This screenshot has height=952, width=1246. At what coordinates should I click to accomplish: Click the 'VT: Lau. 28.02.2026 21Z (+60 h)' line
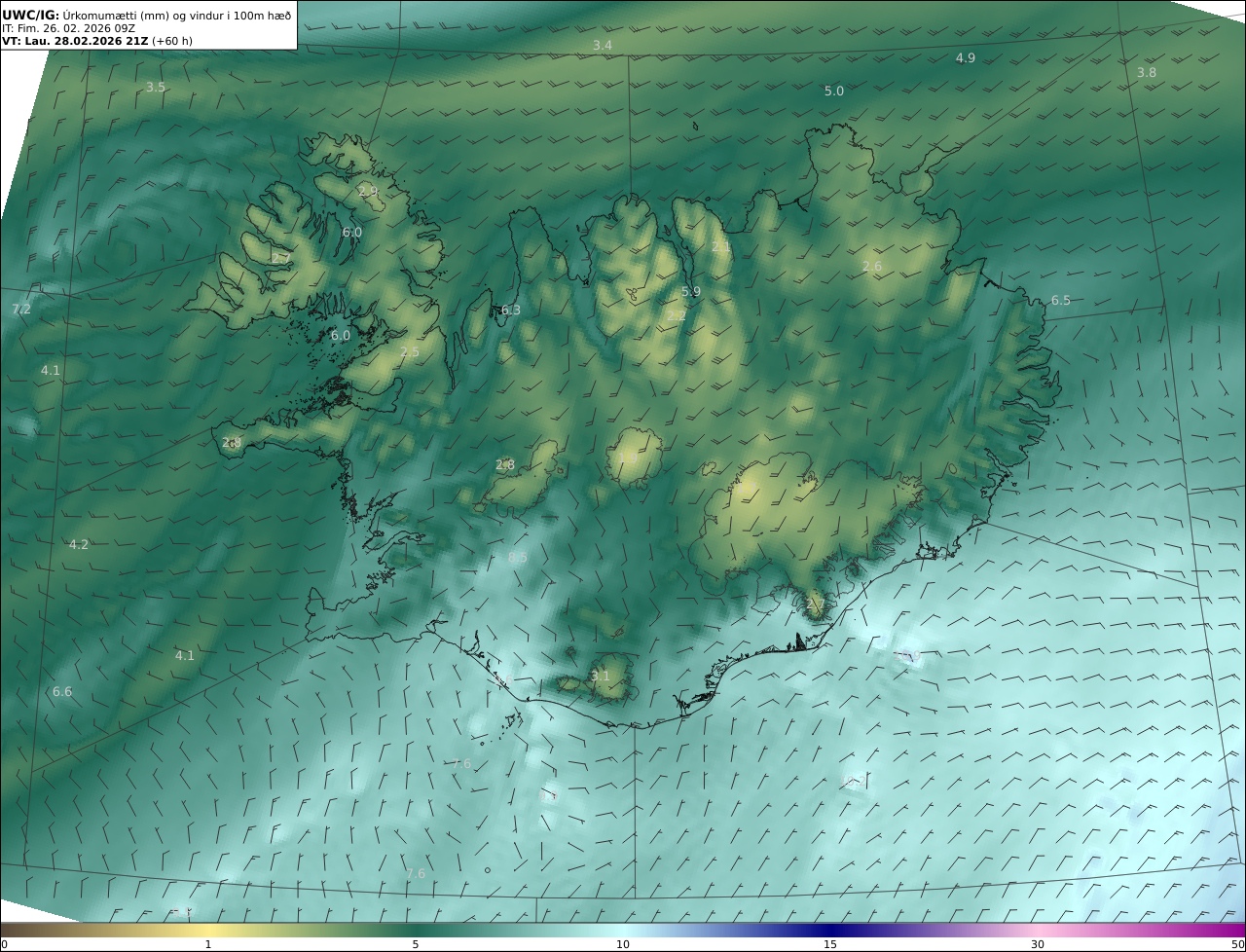click(x=99, y=42)
